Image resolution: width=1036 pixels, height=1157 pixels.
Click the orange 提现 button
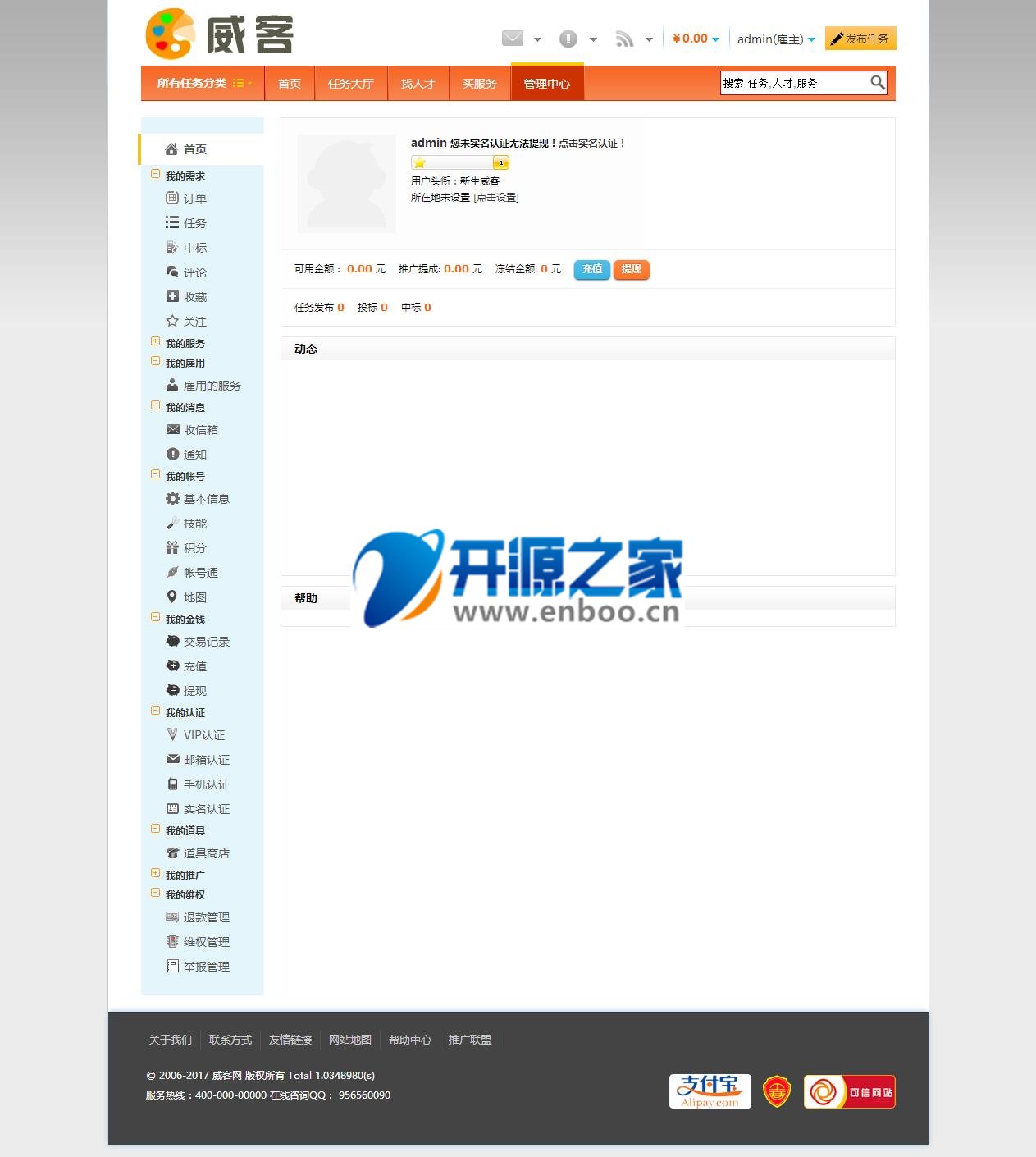[632, 269]
